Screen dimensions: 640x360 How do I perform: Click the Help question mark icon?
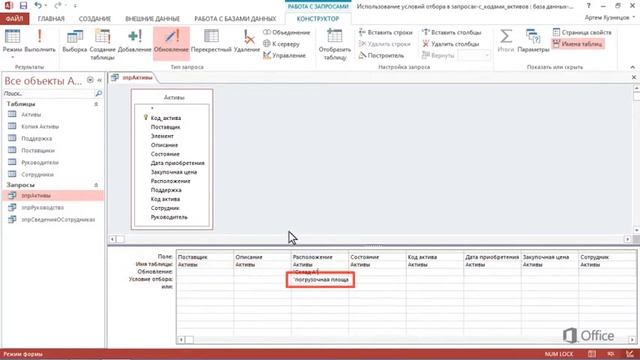(x=589, y=6)
